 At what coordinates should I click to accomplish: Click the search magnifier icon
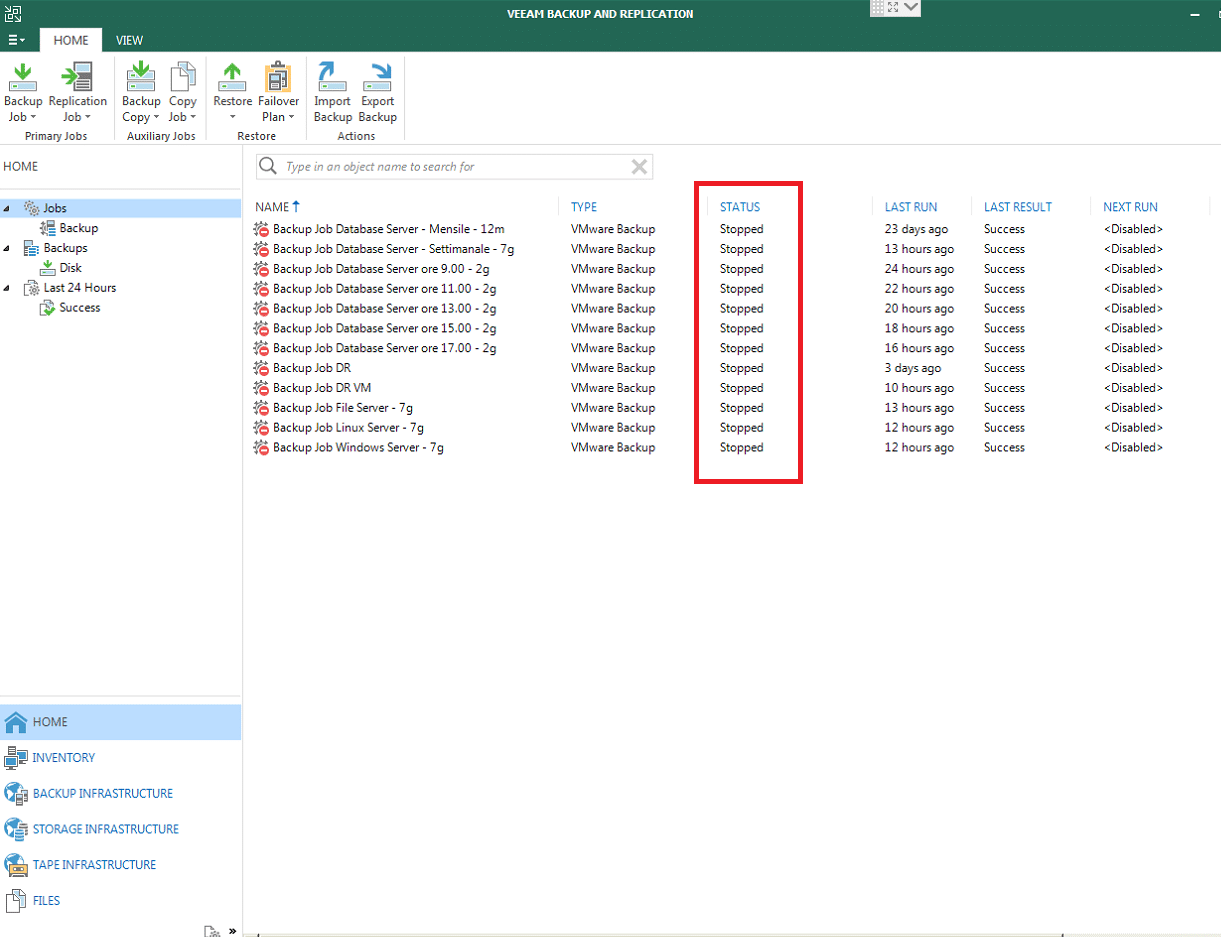268,167
